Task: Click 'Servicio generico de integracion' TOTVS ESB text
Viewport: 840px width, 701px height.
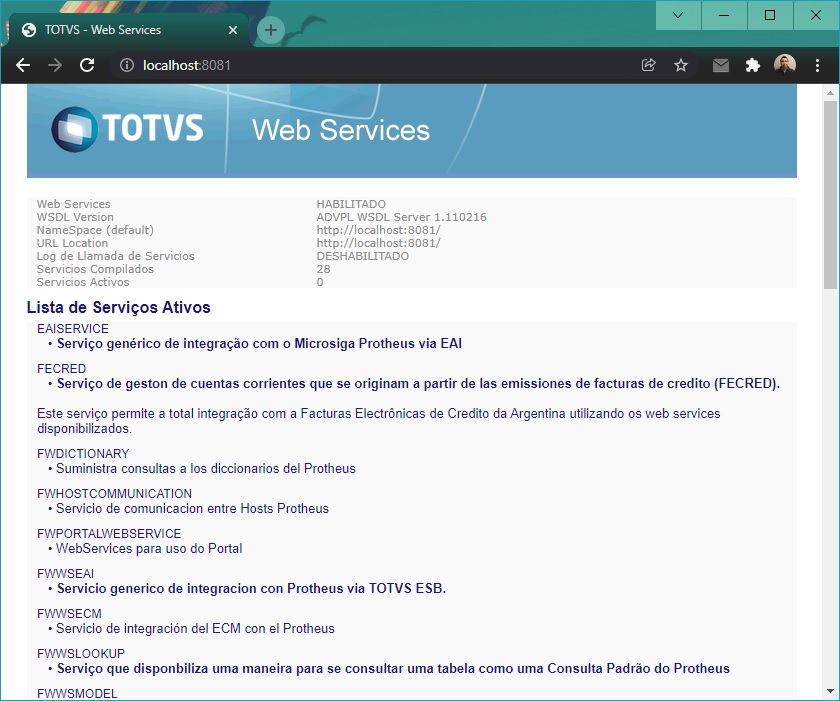Action: coord(251,589)
